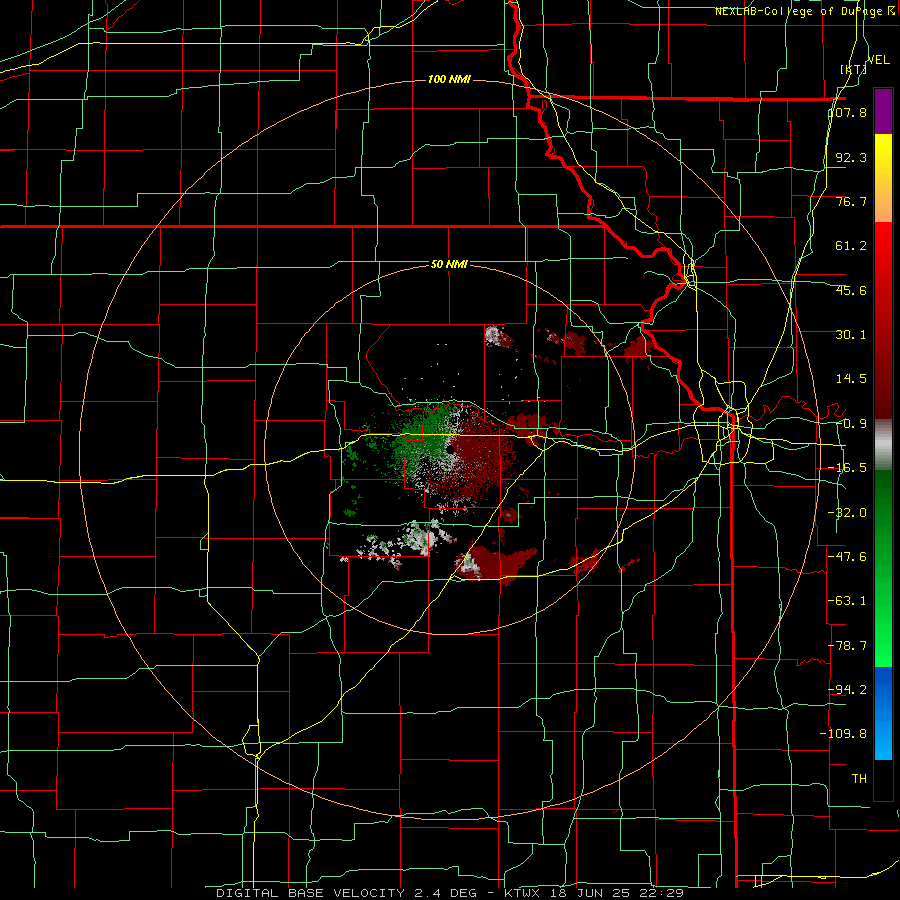Image resolution: width=900 pixels, height=900 pixels.
Task: Select the -109.8 legend value
Action: [x=844, y=734]
